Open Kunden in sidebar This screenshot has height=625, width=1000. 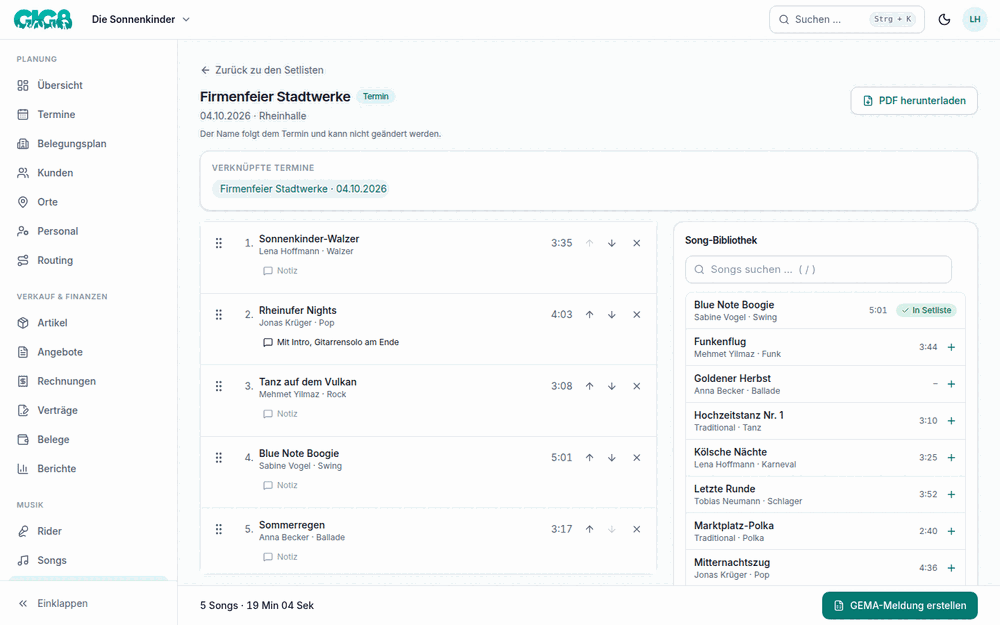[88, 173]
